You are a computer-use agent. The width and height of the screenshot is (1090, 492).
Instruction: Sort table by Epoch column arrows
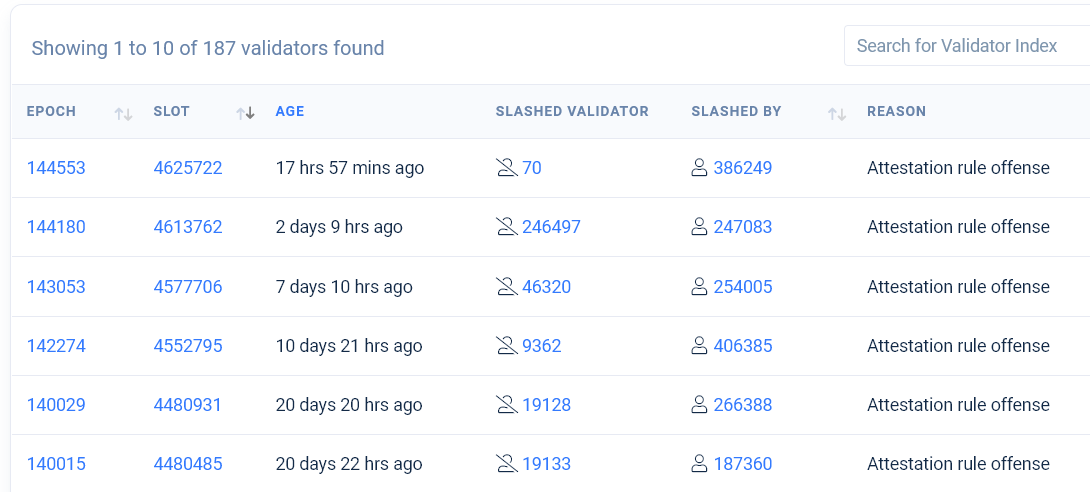[123, 115]
